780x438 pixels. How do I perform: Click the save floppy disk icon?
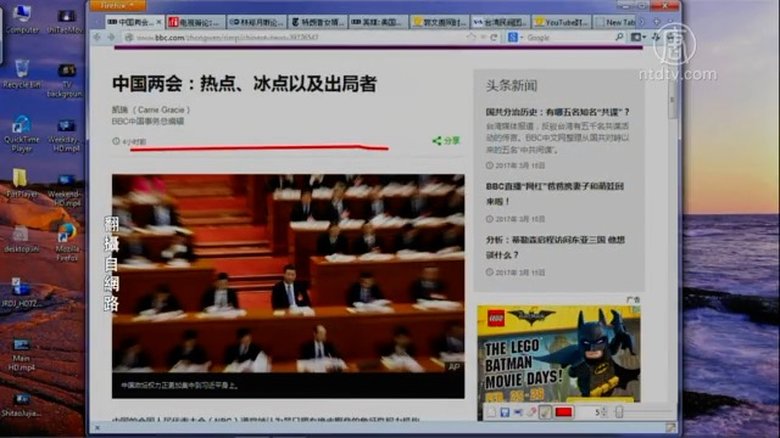pyautogui.click(x=505, y=412)
